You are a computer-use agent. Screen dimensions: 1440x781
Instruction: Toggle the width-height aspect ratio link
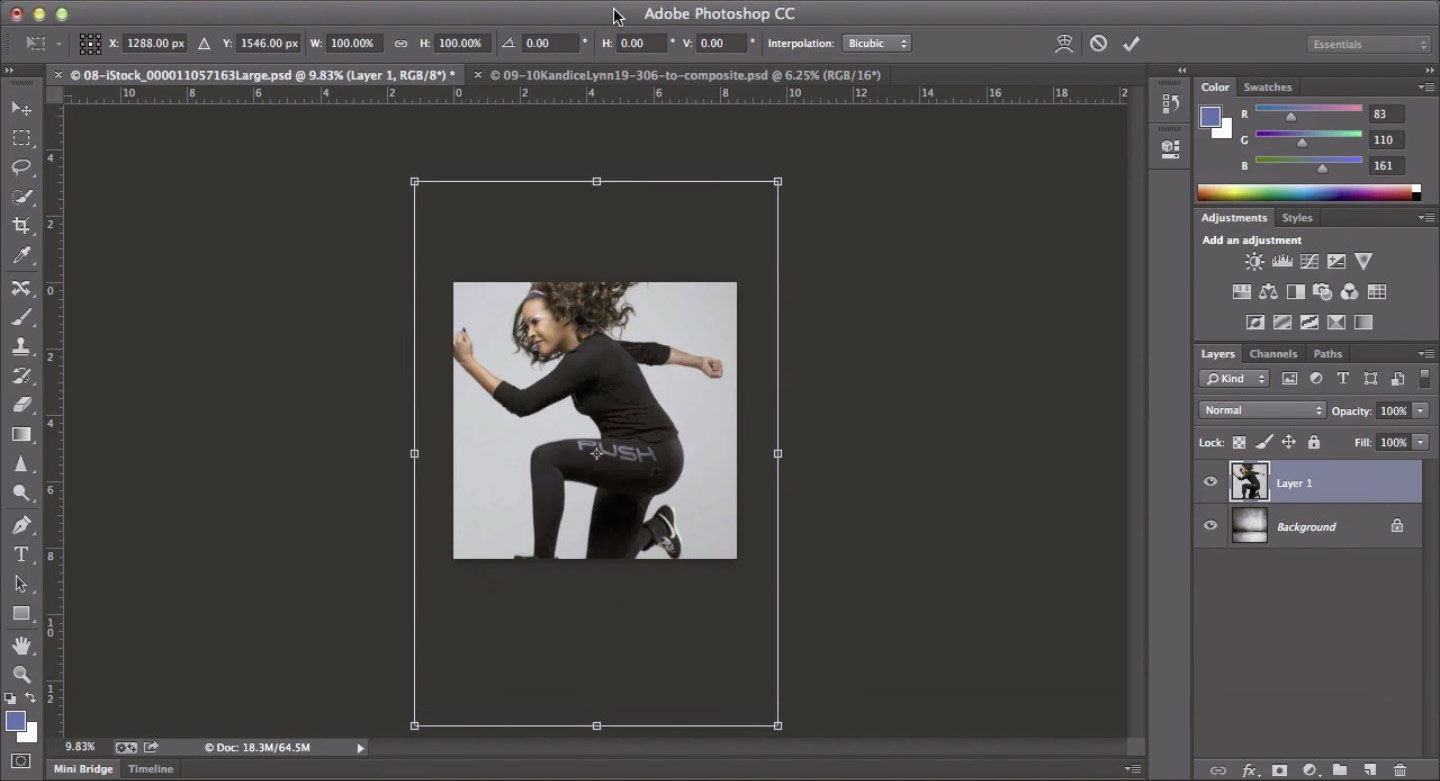click(x=400, y=44)
